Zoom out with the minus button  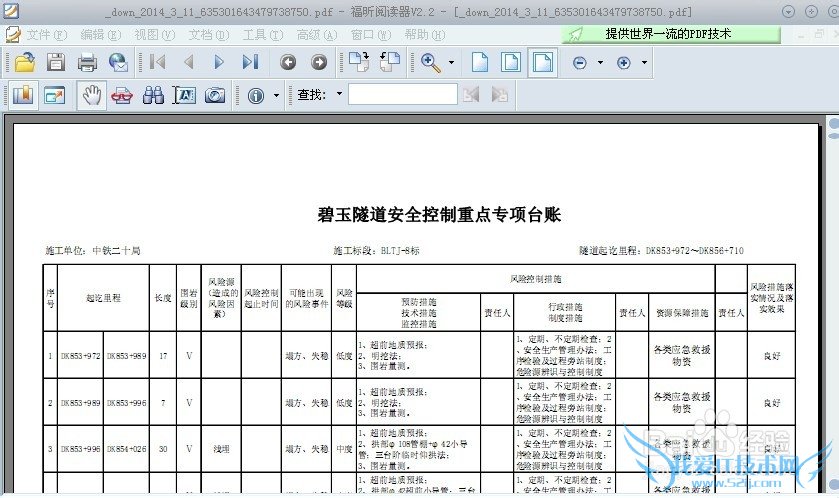point(579,63)
